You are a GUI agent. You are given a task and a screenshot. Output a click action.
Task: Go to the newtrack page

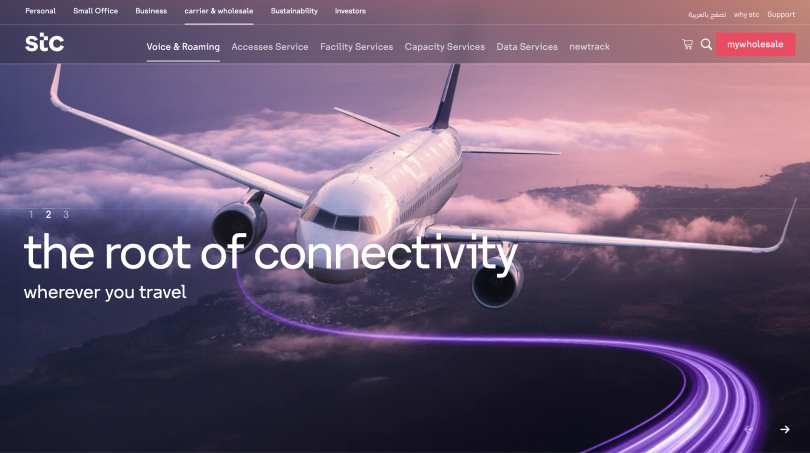(589, 46)
